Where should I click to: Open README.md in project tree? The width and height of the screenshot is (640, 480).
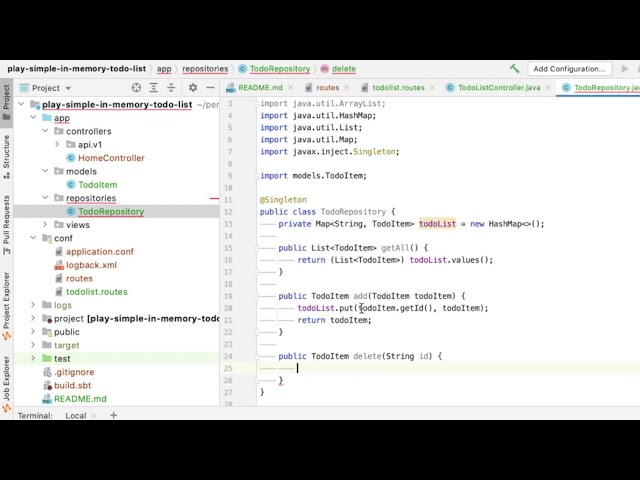(x=80, y=399)
